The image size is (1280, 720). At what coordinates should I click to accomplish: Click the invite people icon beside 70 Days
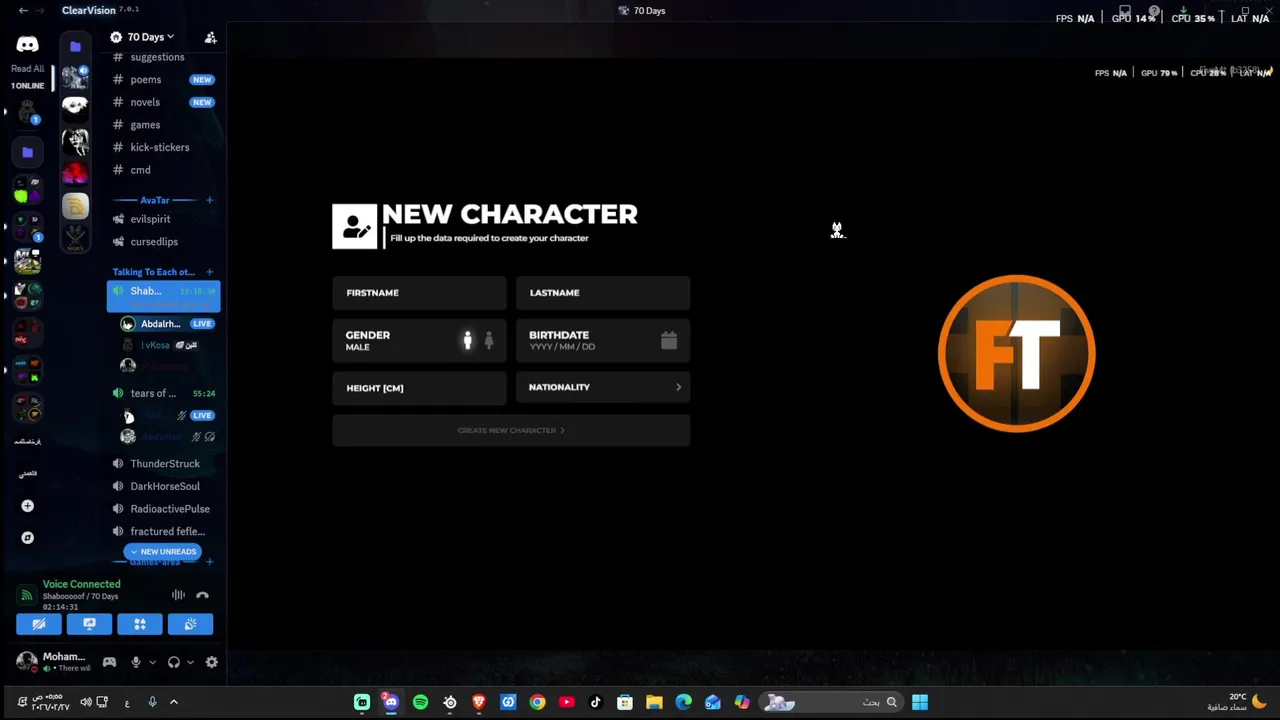210,37
